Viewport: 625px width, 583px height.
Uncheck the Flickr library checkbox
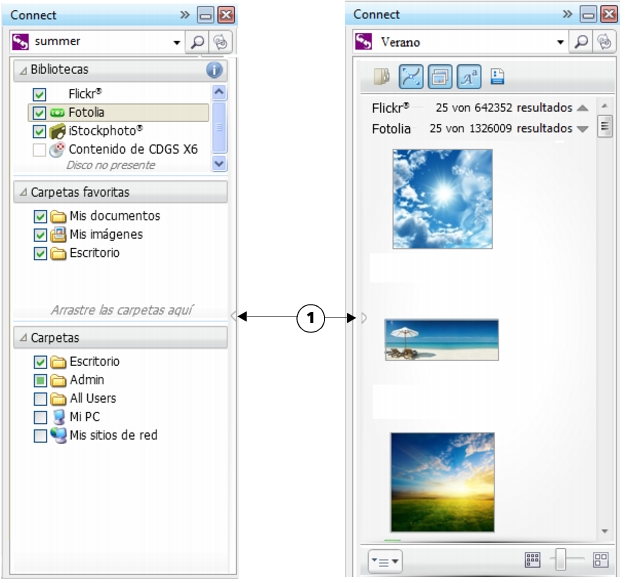(40, 94)
